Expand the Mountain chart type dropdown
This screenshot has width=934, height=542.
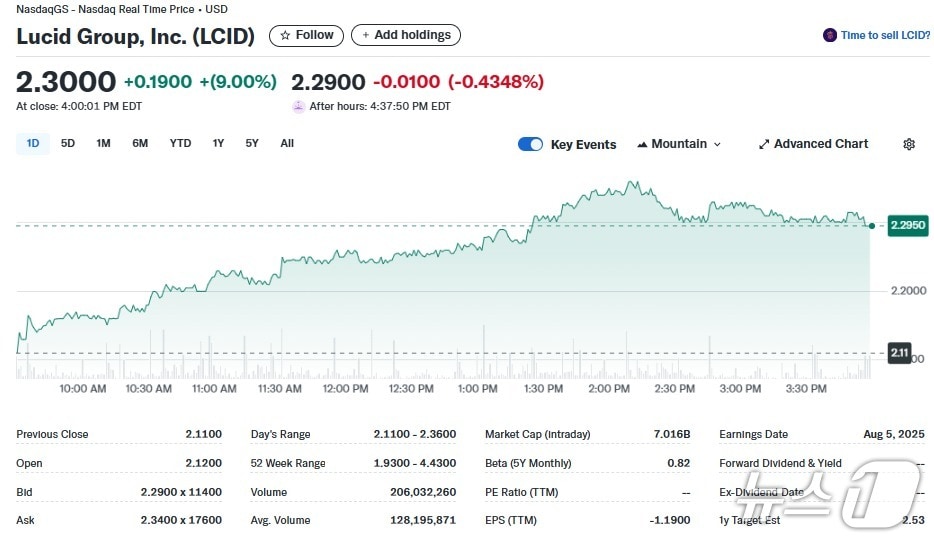tap(716, 144)
